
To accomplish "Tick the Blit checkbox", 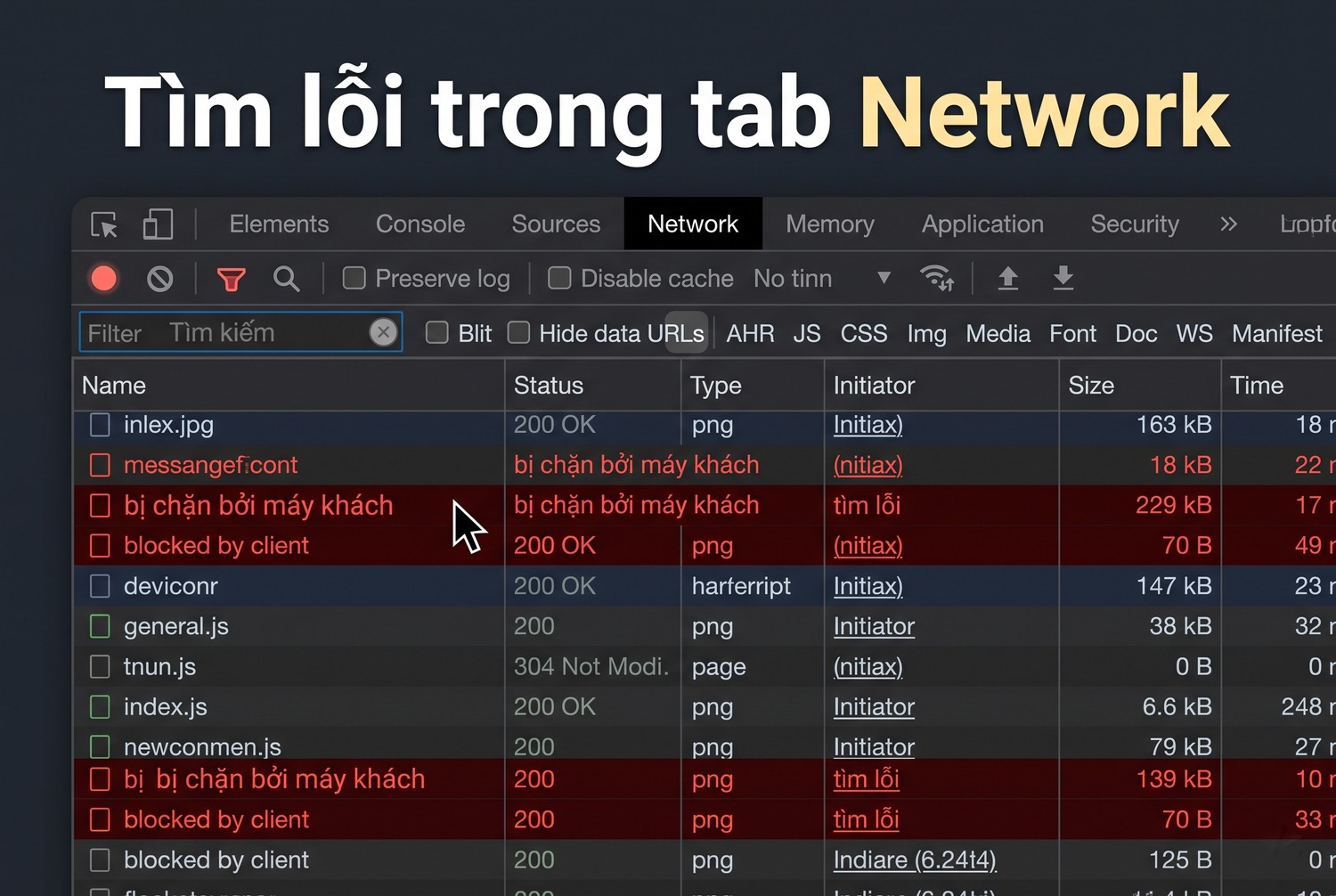I will (x=437, y=333).
